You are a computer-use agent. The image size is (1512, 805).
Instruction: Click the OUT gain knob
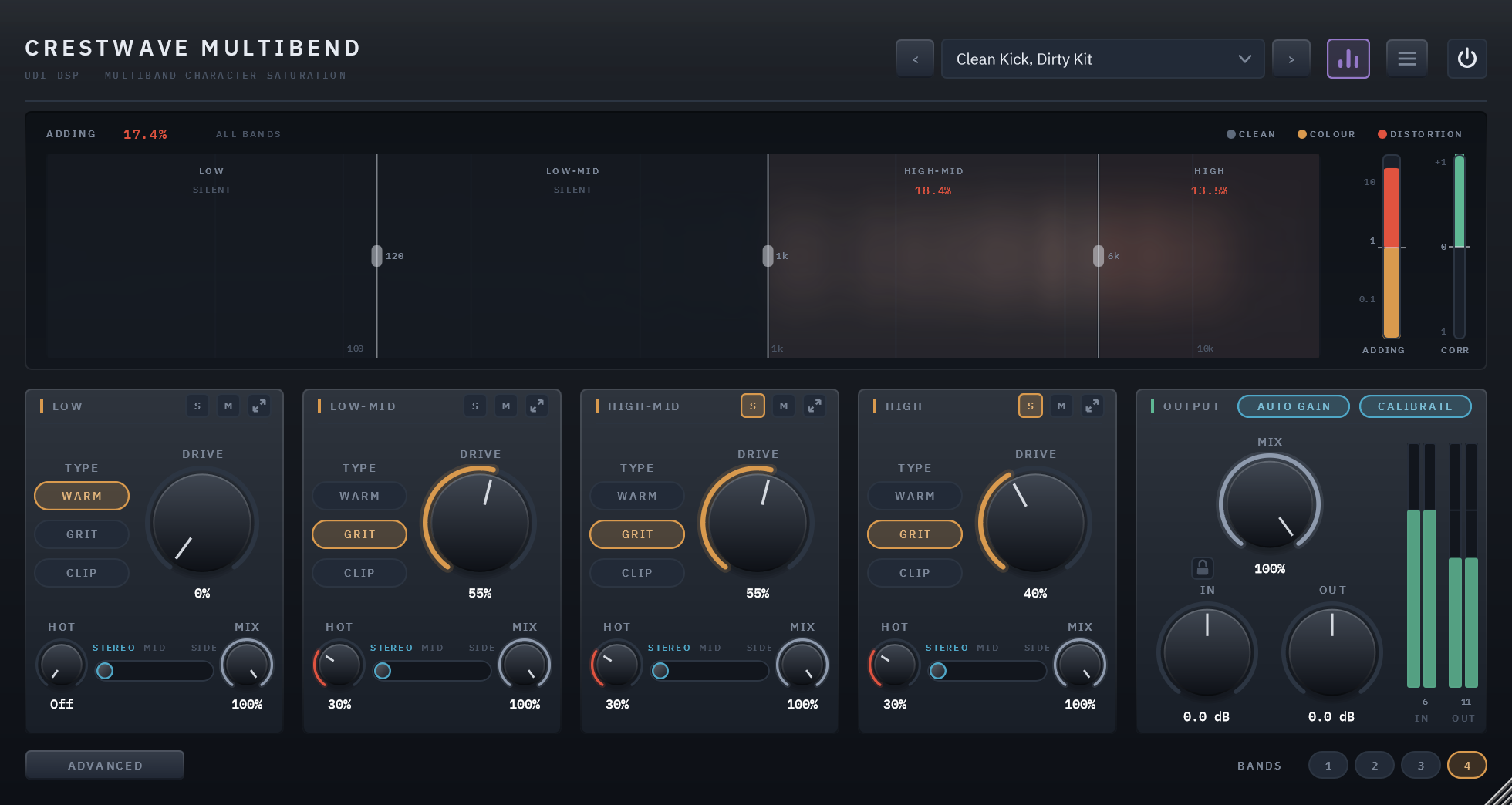tap(1332, 652)
